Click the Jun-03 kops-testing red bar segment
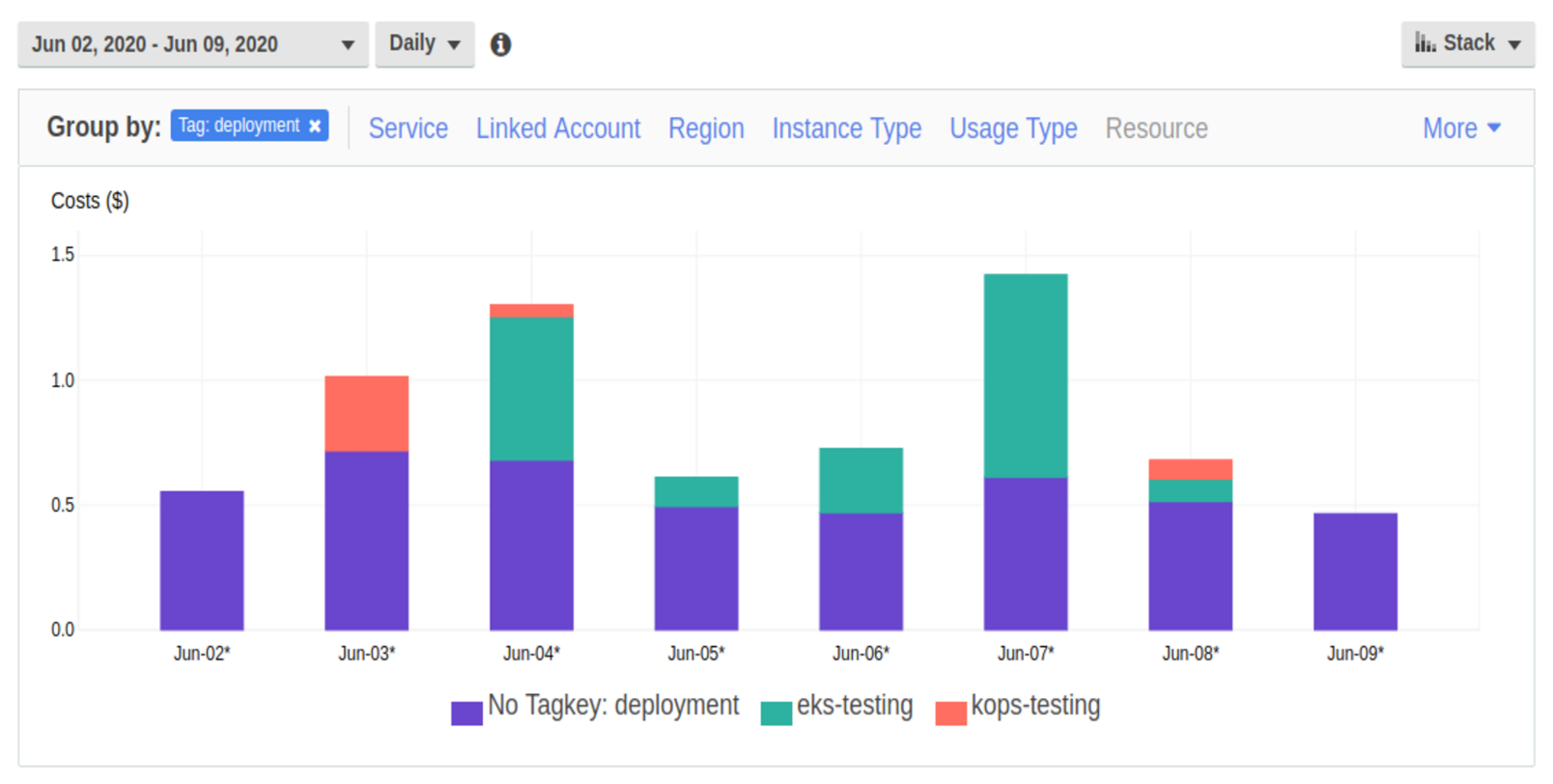 click(x=366, y=413)
